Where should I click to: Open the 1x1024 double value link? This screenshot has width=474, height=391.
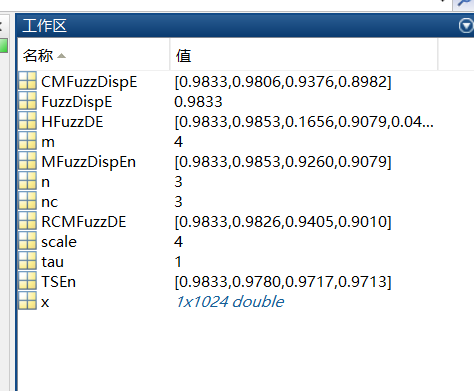[230, 301]
